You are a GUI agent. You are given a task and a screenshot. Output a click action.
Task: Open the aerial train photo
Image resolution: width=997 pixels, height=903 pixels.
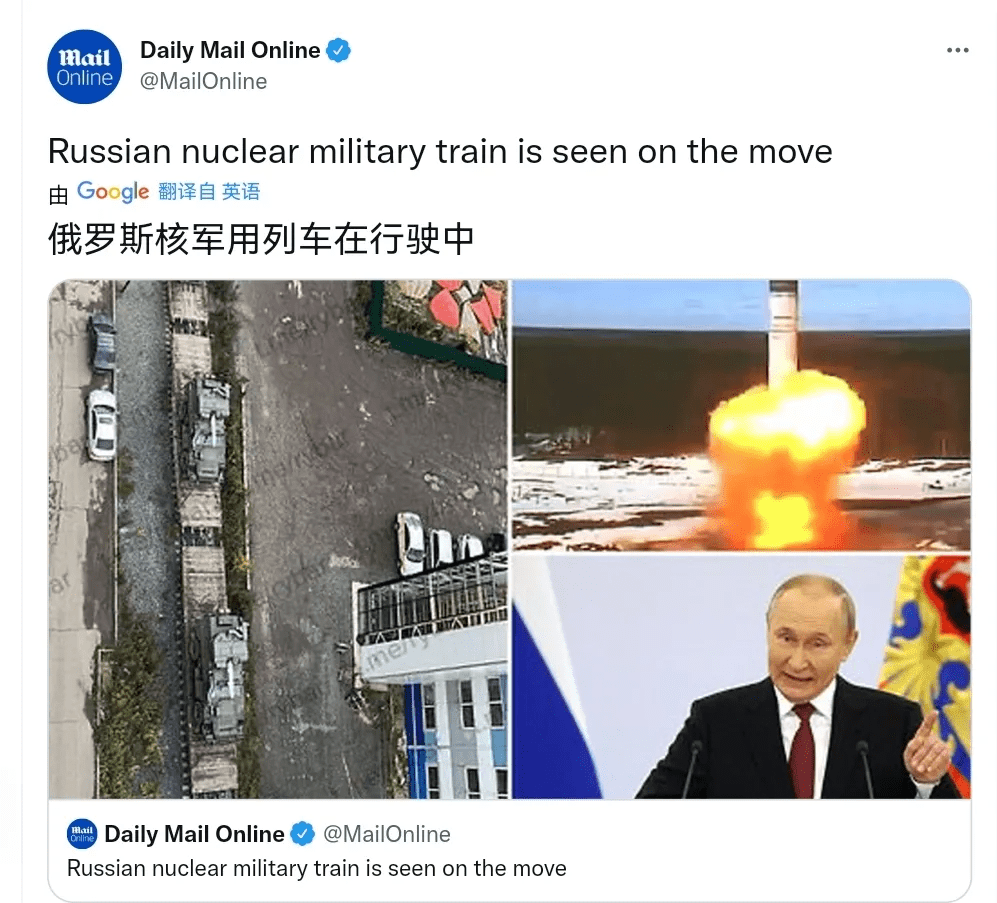278,539
